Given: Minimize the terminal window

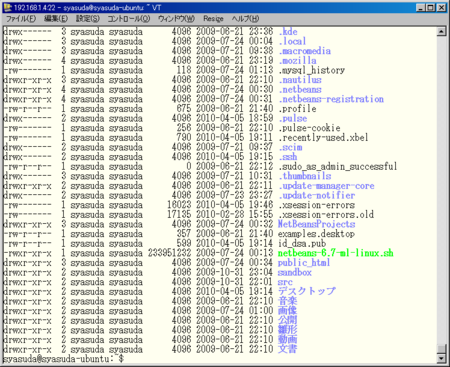Looking at the screenshot, I should click(x=421, y=7).
